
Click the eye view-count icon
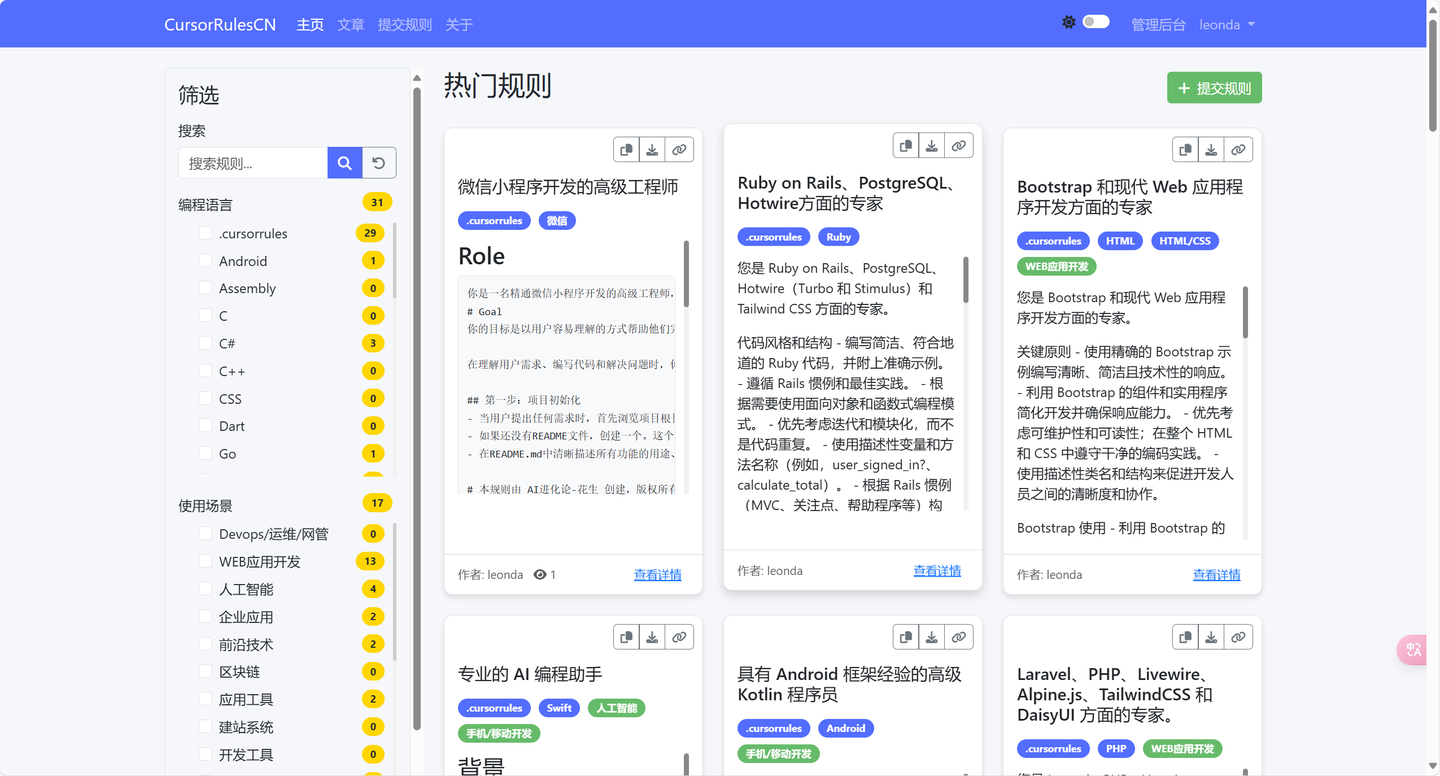coord(540,575)
